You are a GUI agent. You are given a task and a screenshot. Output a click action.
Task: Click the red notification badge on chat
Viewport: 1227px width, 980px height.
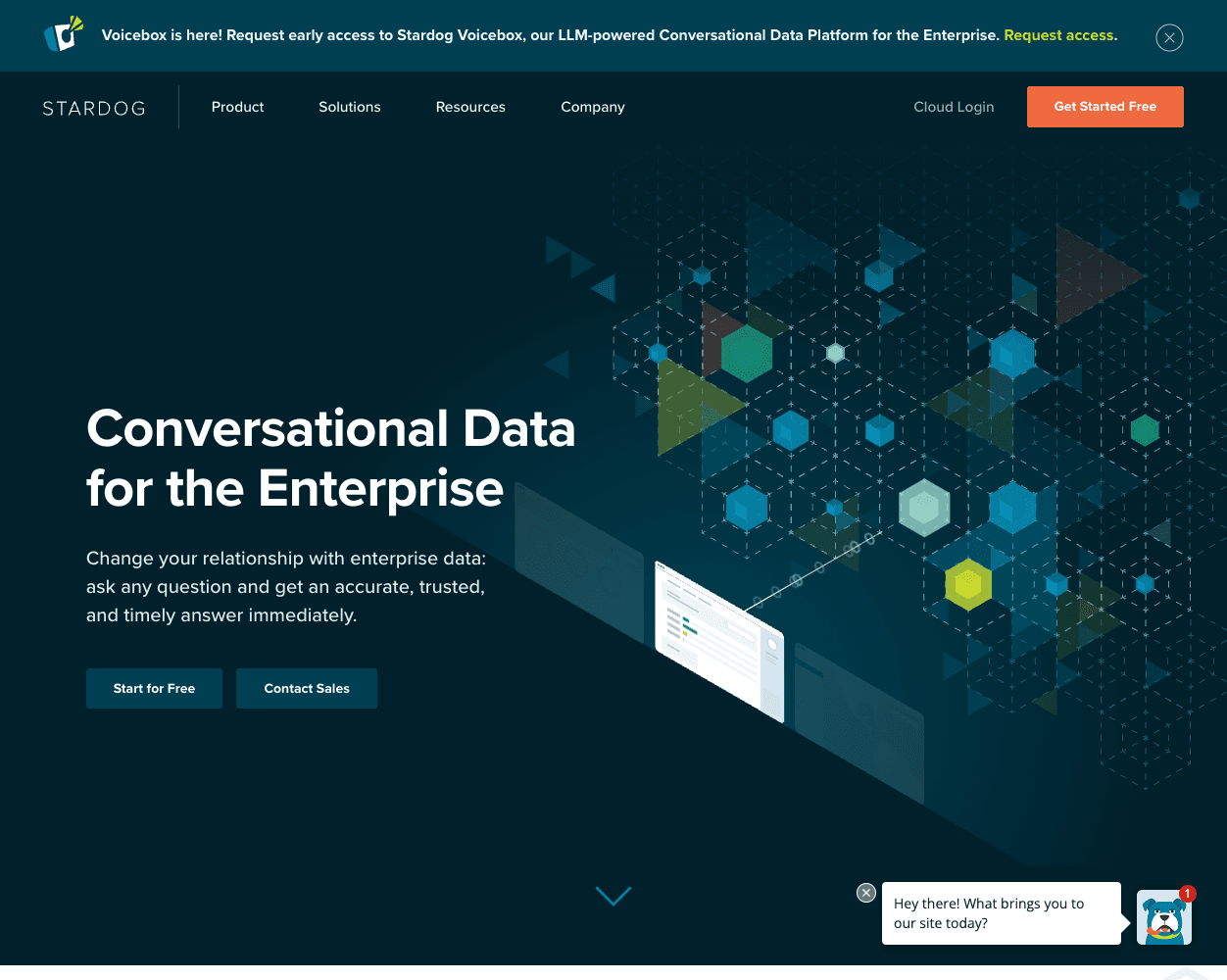(1188, 894)
